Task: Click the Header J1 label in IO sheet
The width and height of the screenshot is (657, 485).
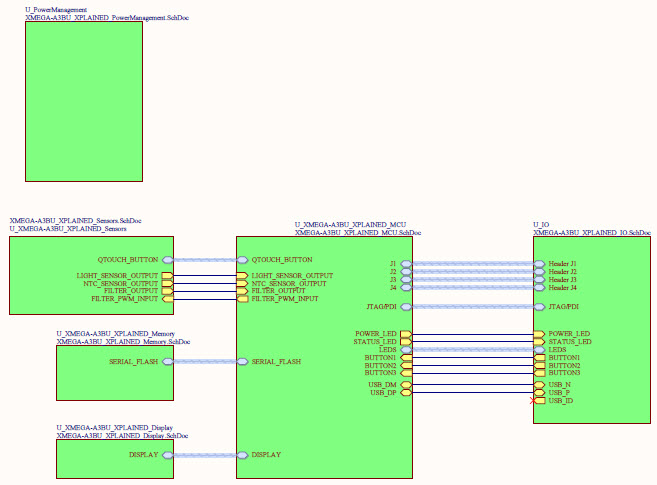Action: (x=562, y=264)
